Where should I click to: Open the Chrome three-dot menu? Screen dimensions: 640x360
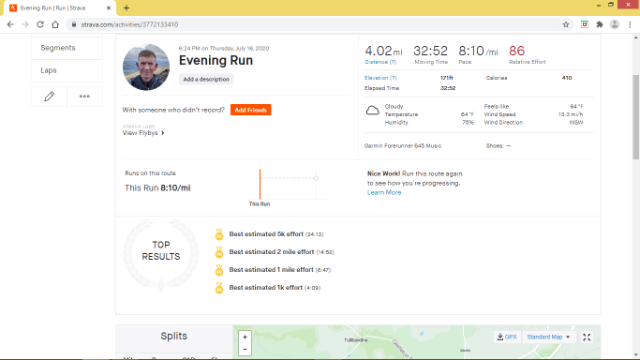pyautogui.click(x=630, y=24)
